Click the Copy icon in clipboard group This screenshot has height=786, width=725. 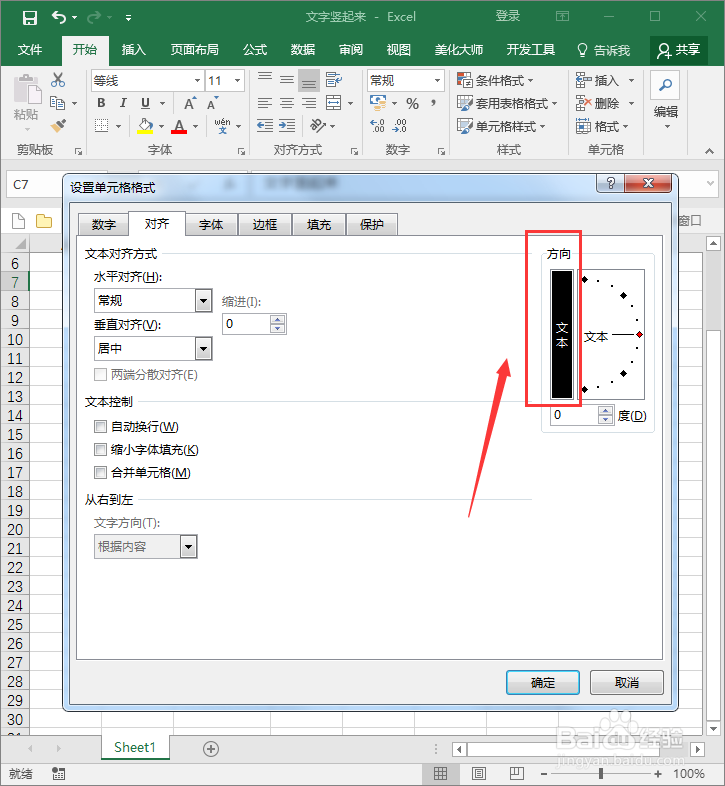(58, 103)
